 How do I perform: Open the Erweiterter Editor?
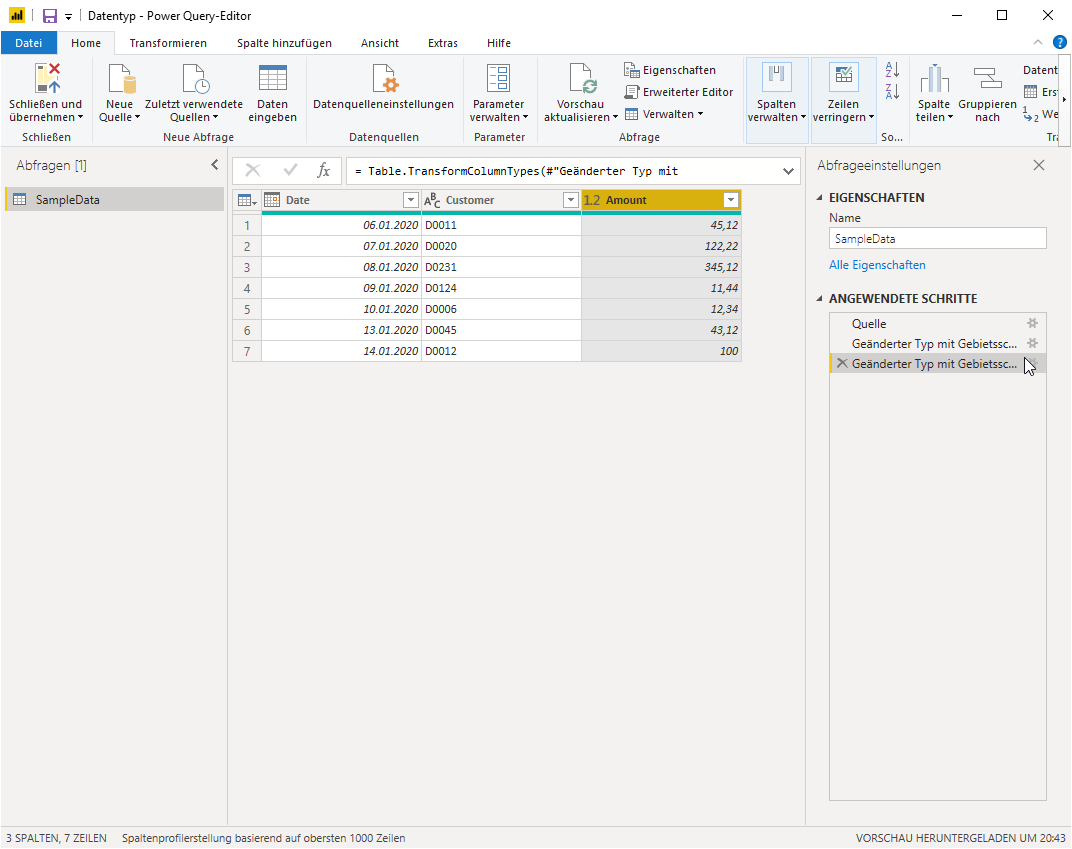[x=678, y=92]
